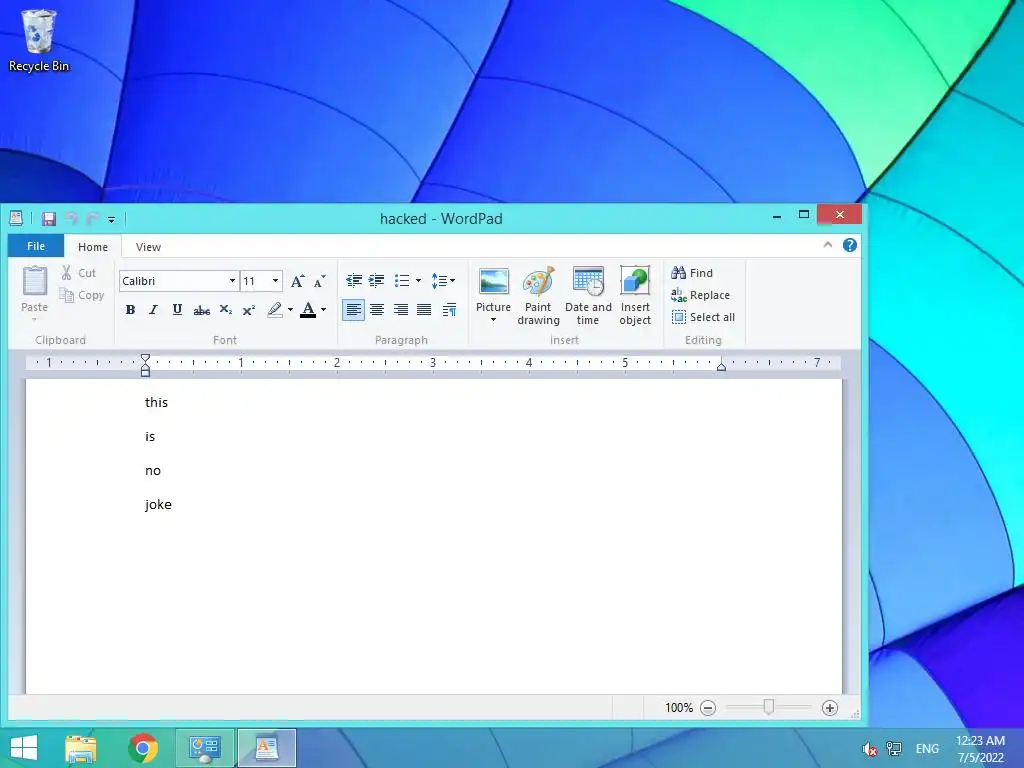Click the zoom in plus button
Viewport: 1024px width, 768px height.
830,708
